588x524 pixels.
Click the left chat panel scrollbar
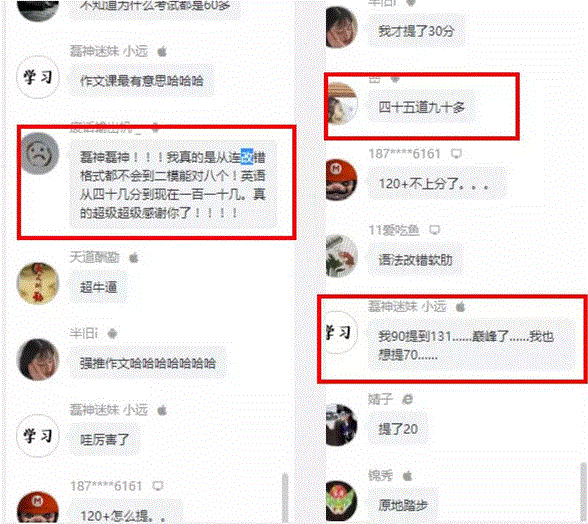click(x=285, y=497)
